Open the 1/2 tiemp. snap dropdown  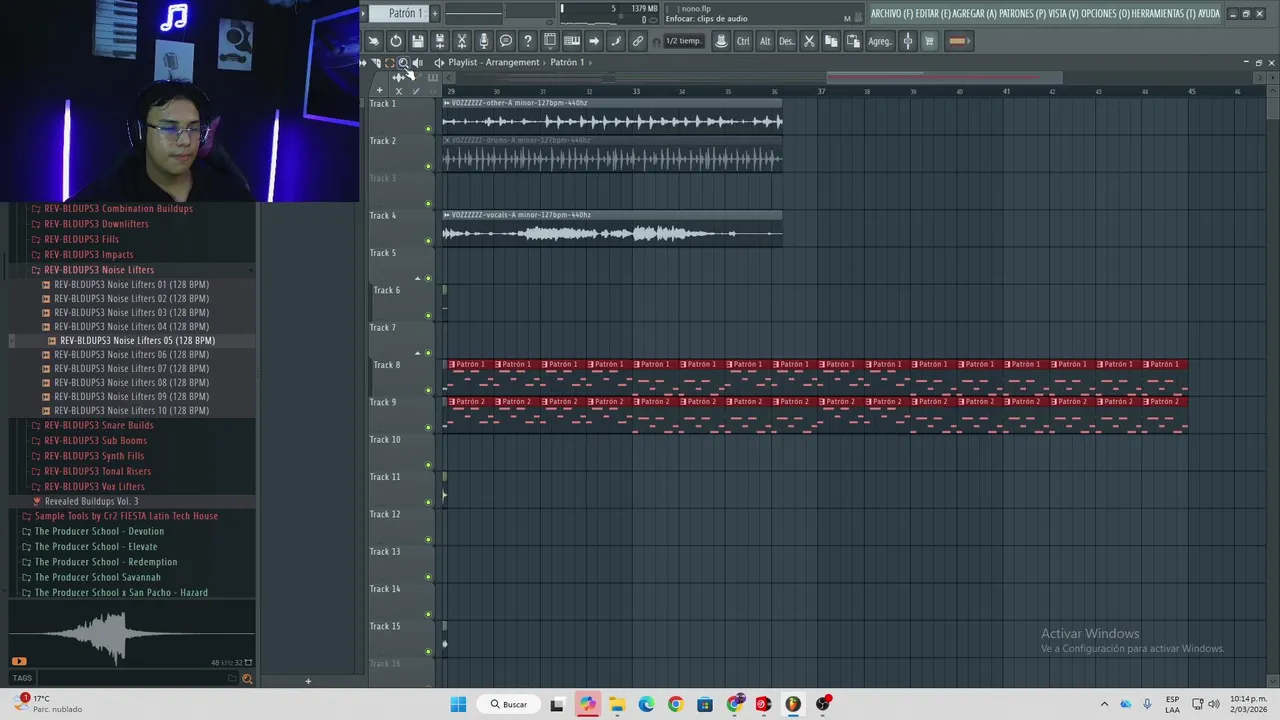pyautogui.click(x=684, y=41)
